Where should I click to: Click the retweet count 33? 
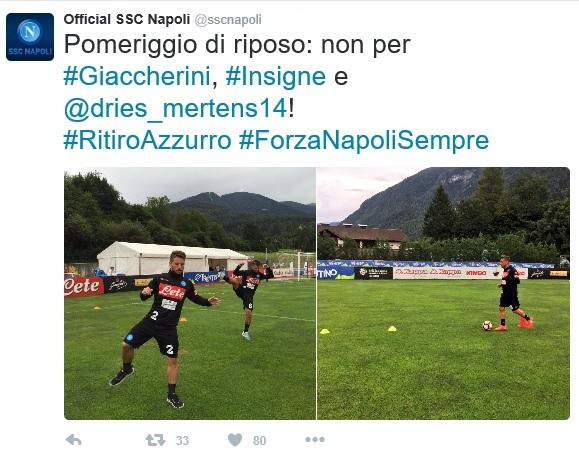click(x=182, y=441)
